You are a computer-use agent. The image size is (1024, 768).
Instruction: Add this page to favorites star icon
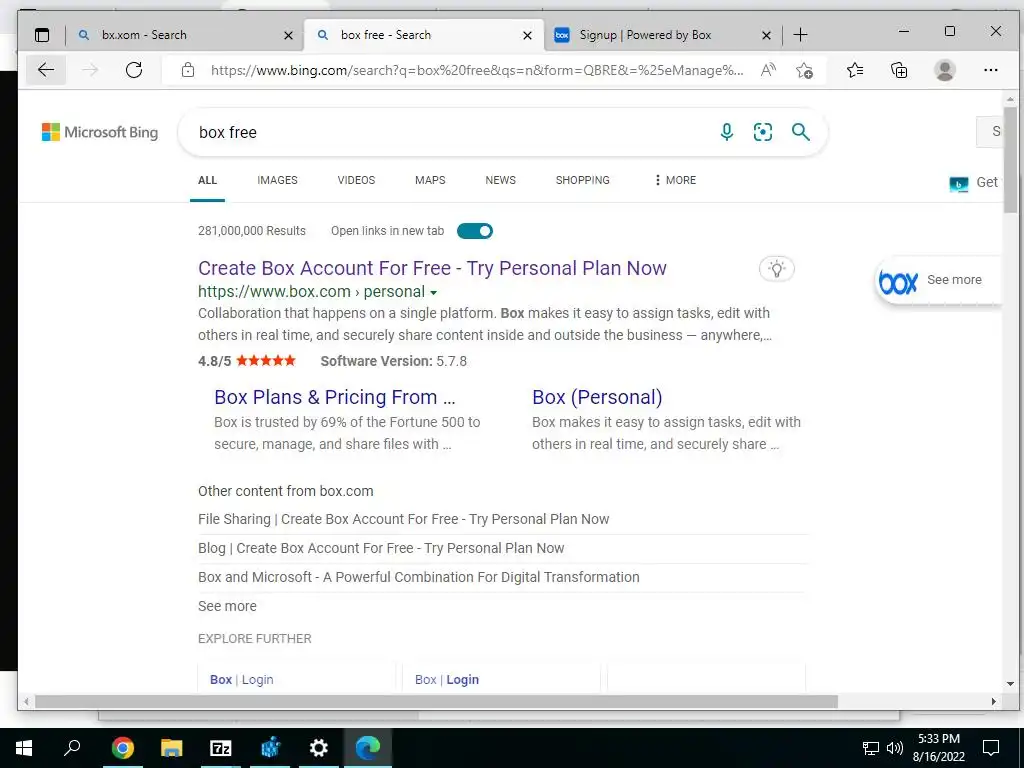pos(805,70)
